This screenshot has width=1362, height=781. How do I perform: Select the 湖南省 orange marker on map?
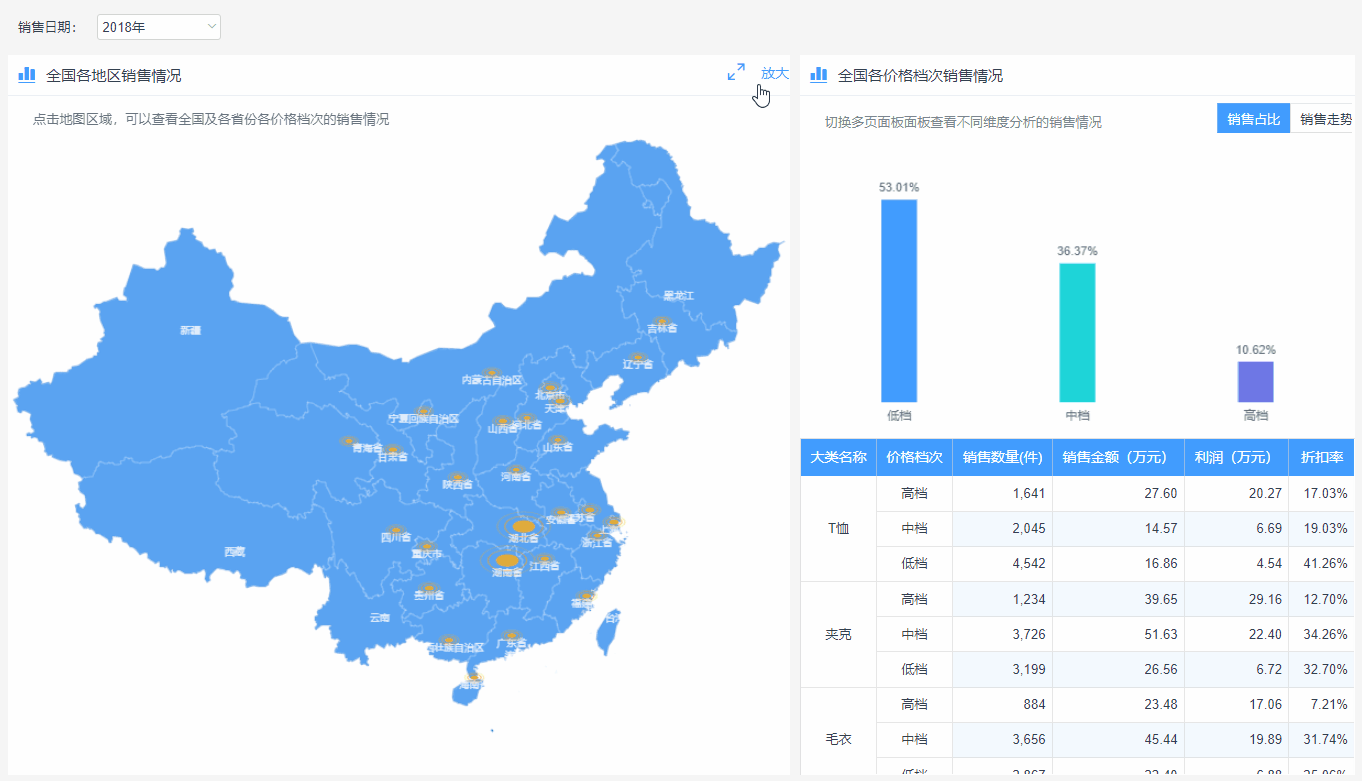click(507, 561)
